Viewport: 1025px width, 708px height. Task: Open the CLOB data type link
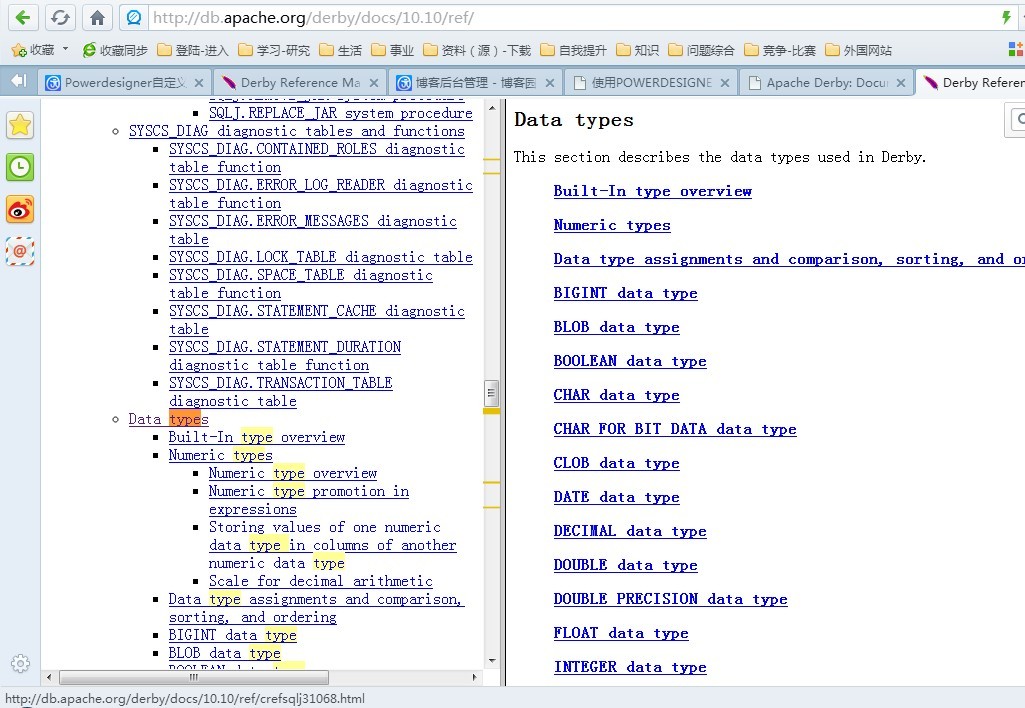pos(616,463)
